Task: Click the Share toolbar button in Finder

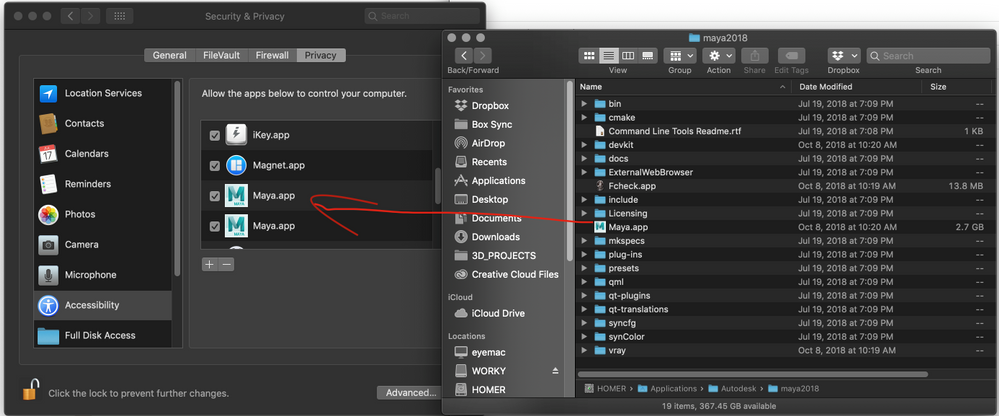Action: click(x=755, y=55)
